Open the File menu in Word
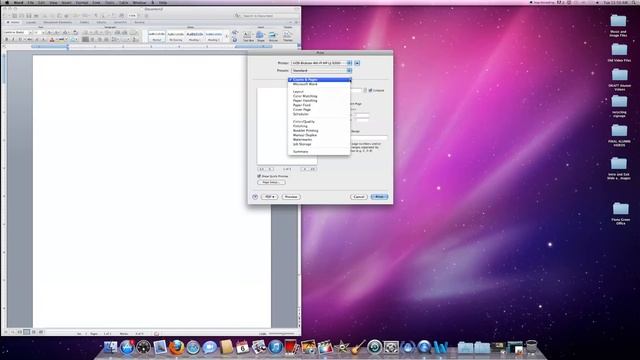Screen dimensions: 640x360 pyautogui.click(x=31, y=2)
